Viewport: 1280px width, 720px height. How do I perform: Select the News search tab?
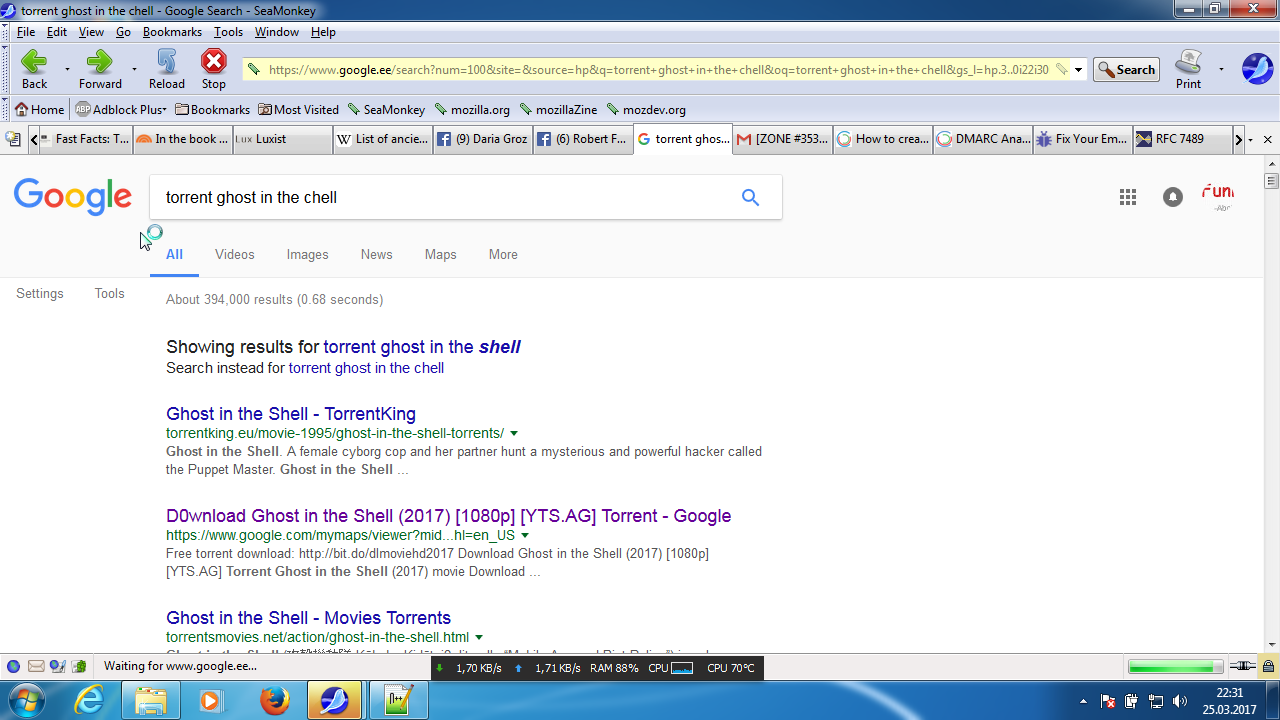377,255
